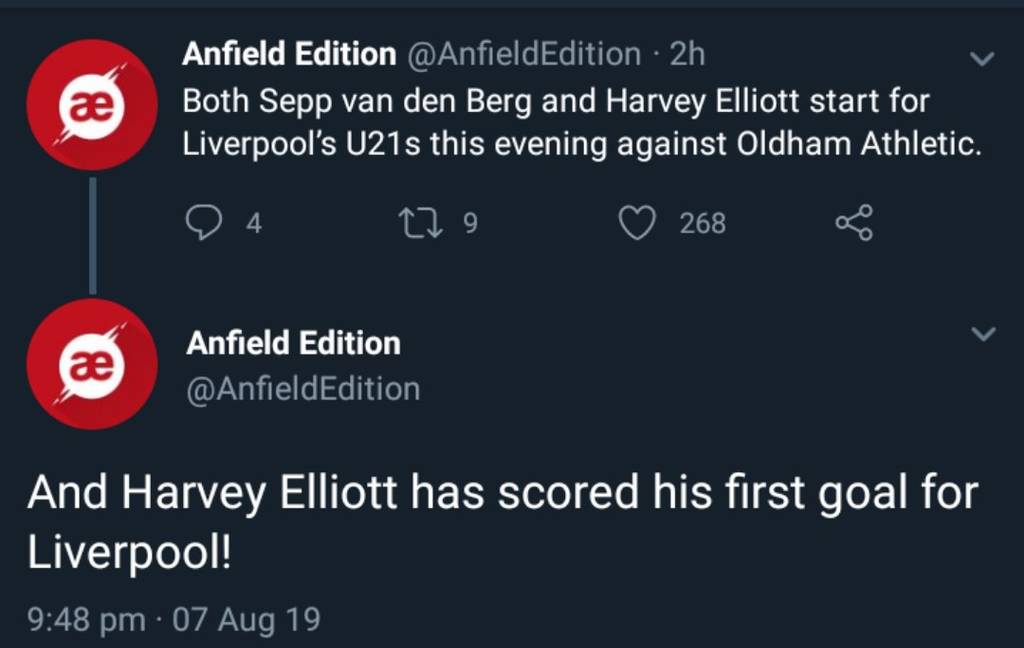Click the thread line connecting the two tweets

point(92,235)
